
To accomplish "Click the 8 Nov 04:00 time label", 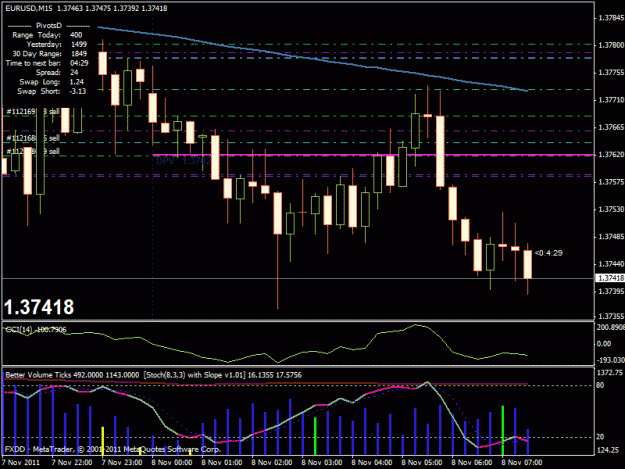I will [x=372, y=463].
